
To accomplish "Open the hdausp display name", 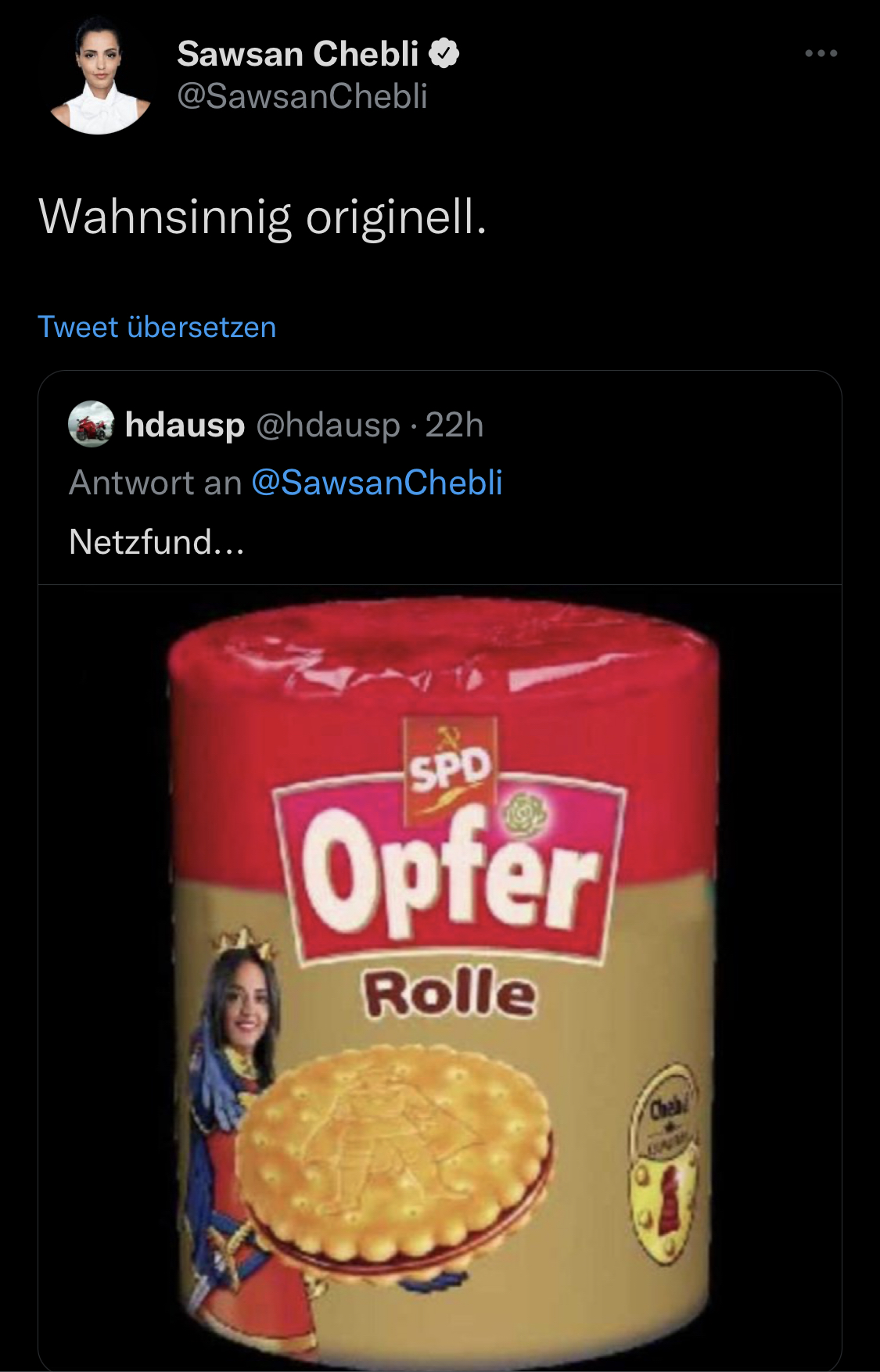I will [x=185, y=425].
